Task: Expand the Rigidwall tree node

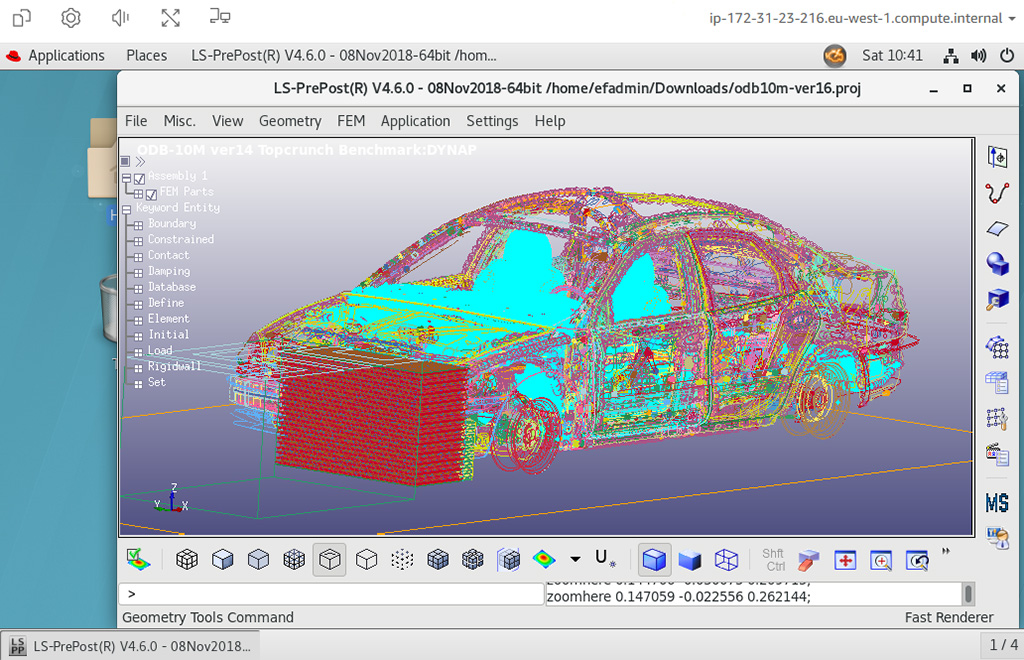Action: click(137, 367)
